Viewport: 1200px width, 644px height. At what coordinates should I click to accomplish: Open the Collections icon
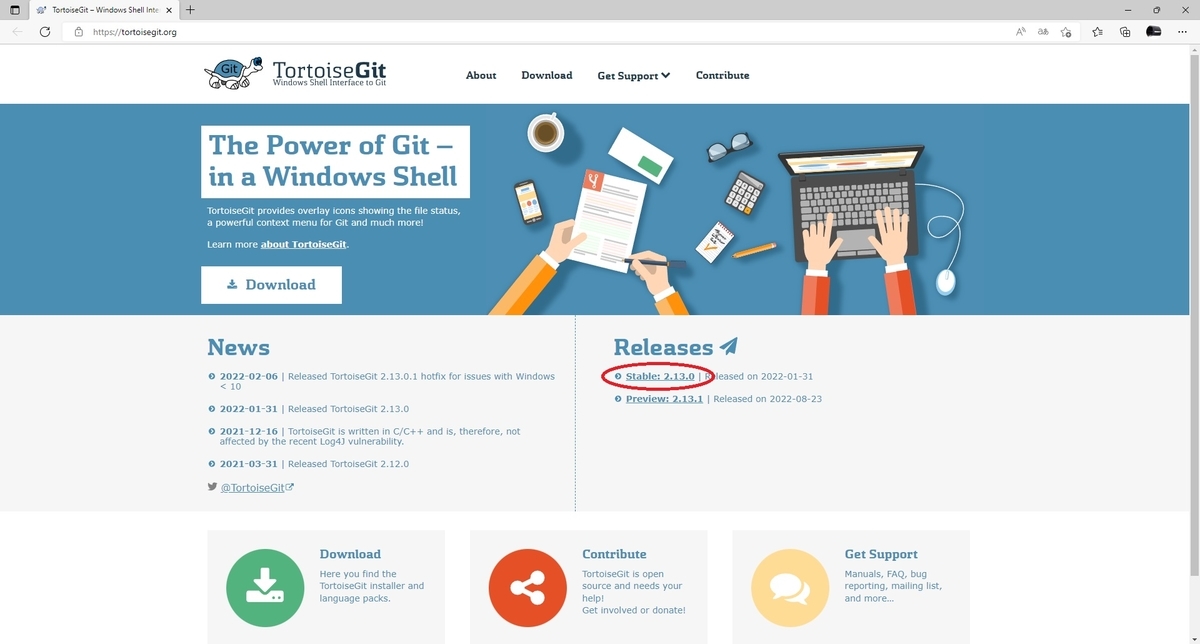1125,32
